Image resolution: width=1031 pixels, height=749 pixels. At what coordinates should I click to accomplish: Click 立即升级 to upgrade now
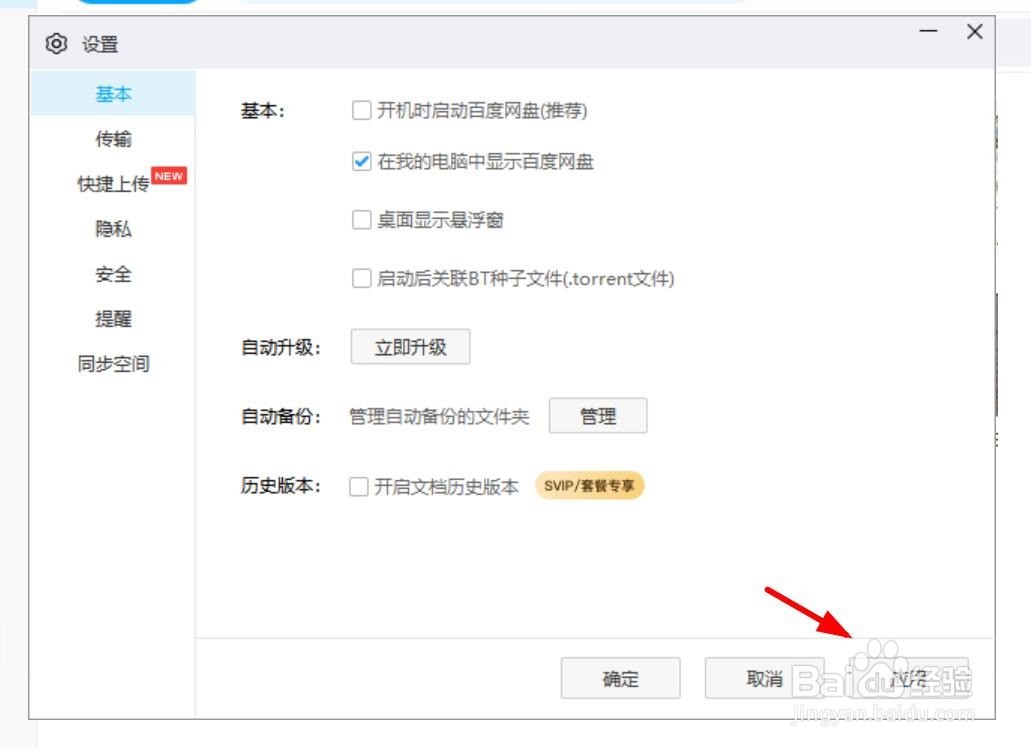tap(410, 346)
